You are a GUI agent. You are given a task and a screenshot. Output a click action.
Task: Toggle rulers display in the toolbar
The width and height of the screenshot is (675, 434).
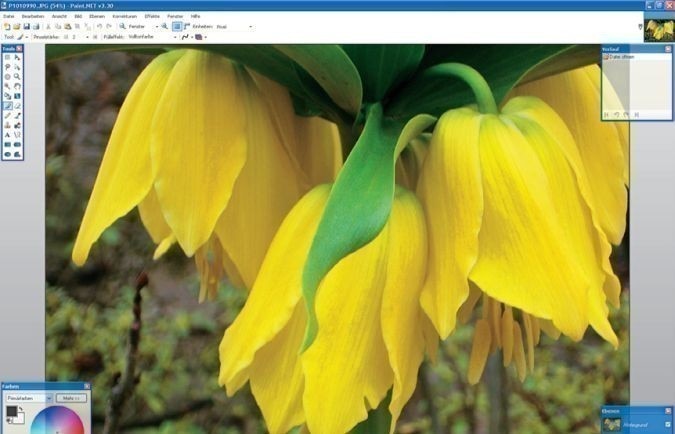187,26
